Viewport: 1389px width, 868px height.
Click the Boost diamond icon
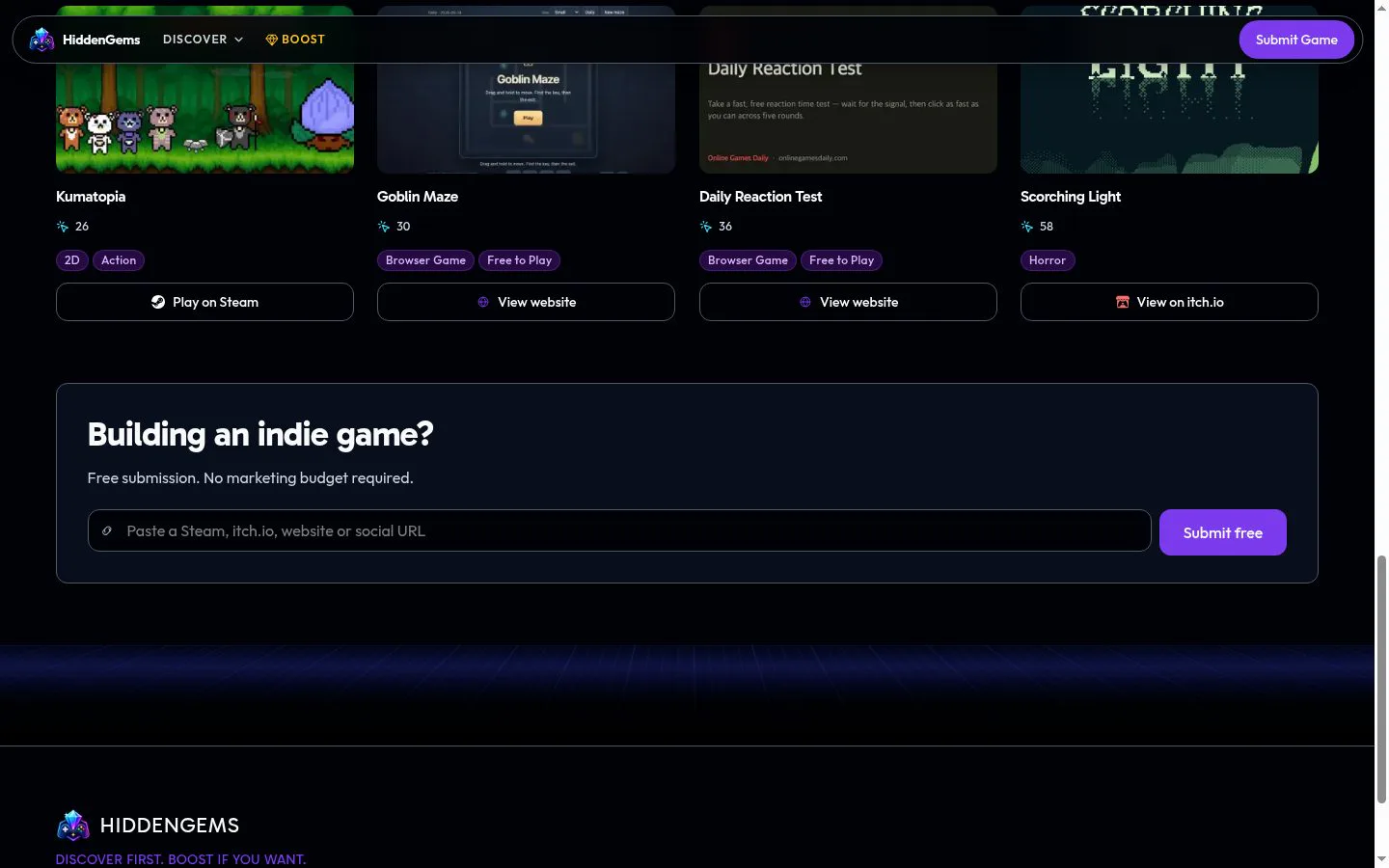(271, 40)
